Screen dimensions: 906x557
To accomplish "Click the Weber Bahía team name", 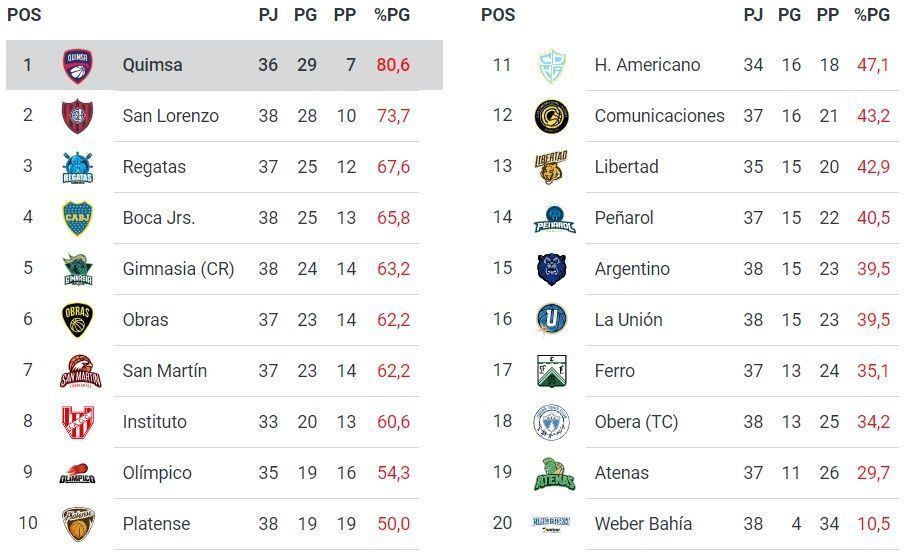I will pyautogui.click(x=643, y=524).
